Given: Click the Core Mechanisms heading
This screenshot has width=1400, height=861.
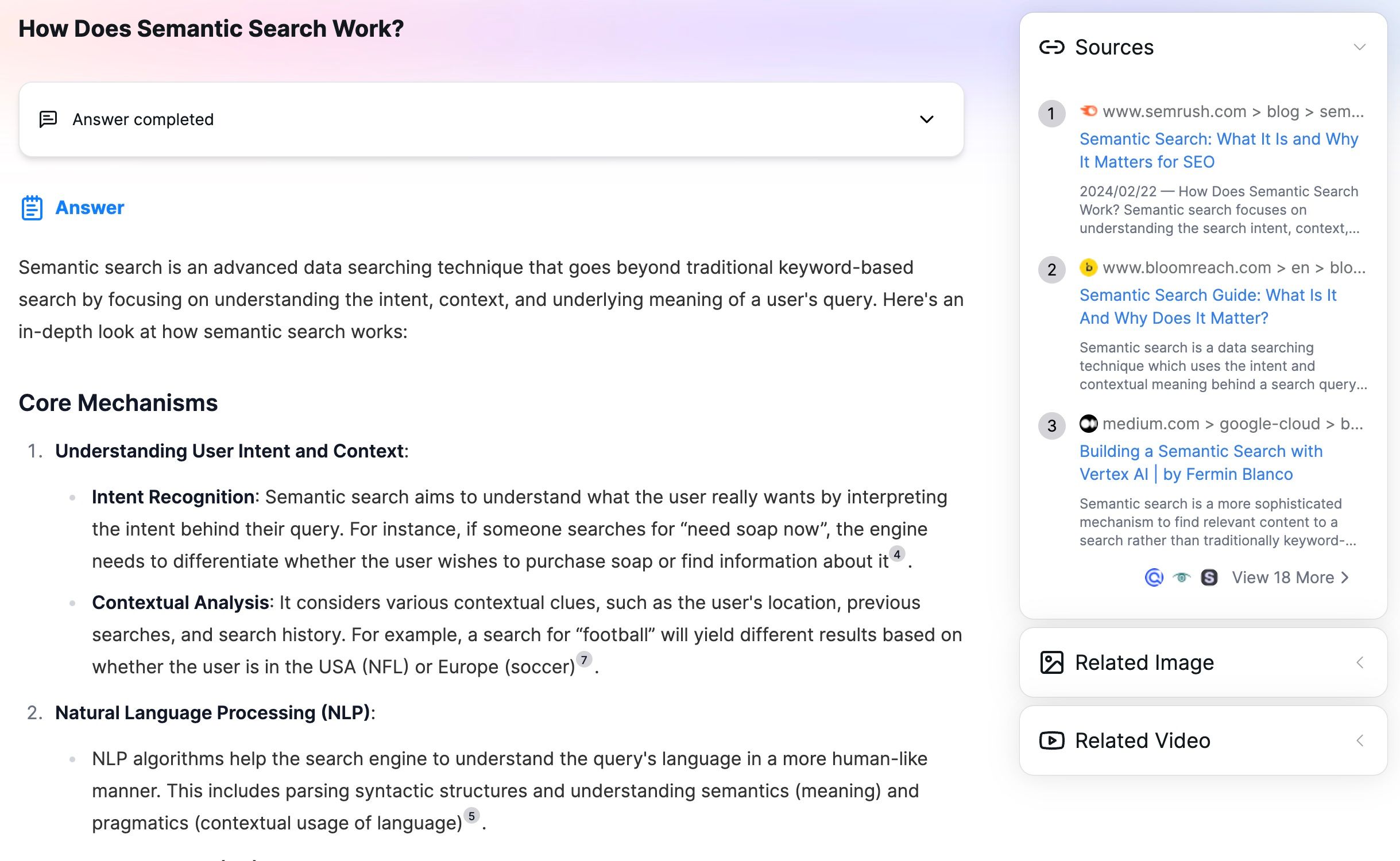Looking at the screenshot, I should [x=118, y=403].
